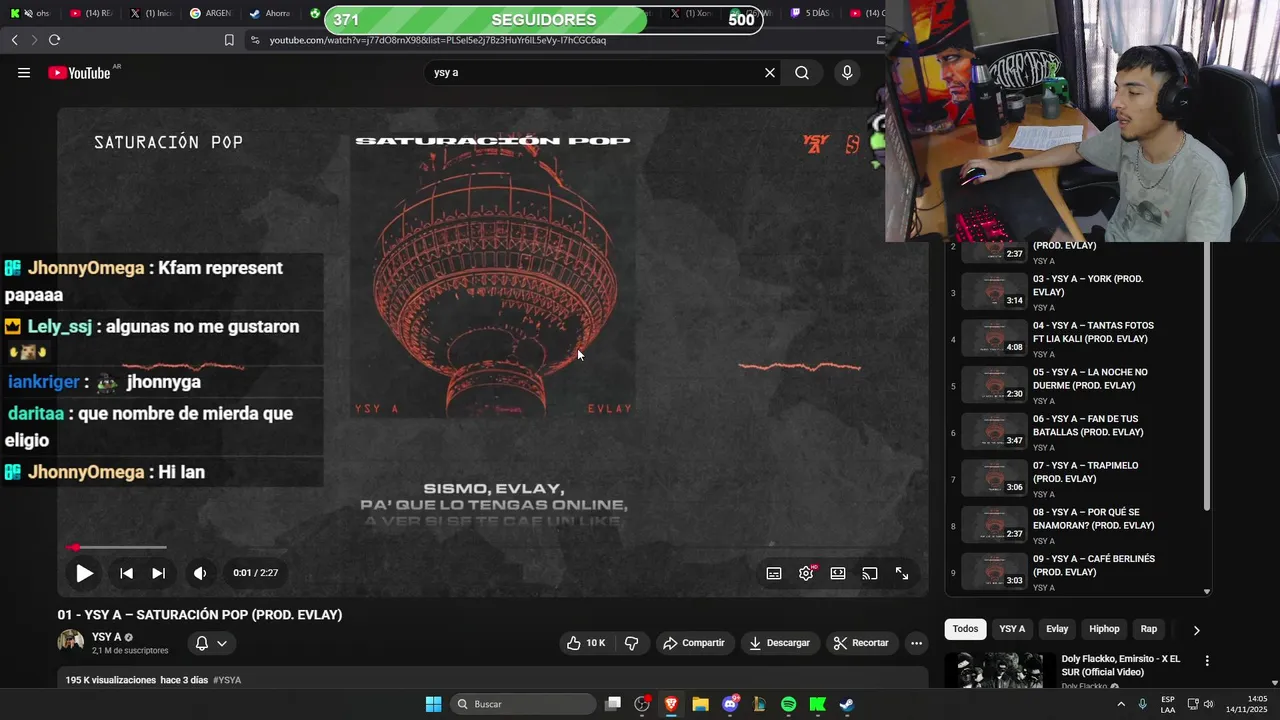Open options for Doly Flackko suggested video
The height and width of the screenshot is (720, 1280).
pos(1207,661)
